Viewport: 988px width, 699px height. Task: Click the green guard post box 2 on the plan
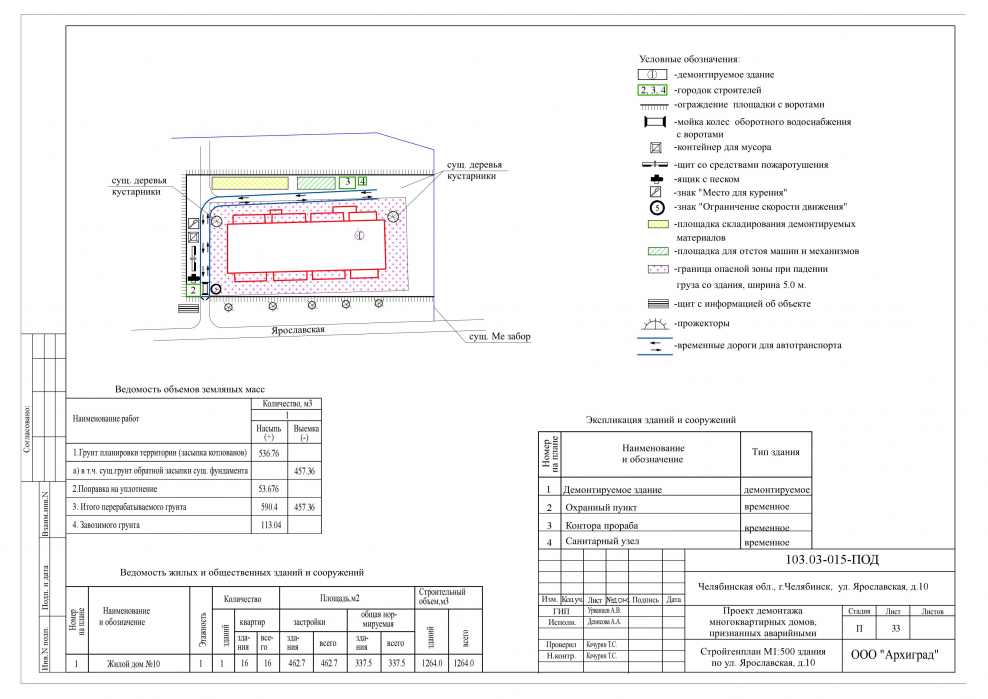click(x=194, y=290)
